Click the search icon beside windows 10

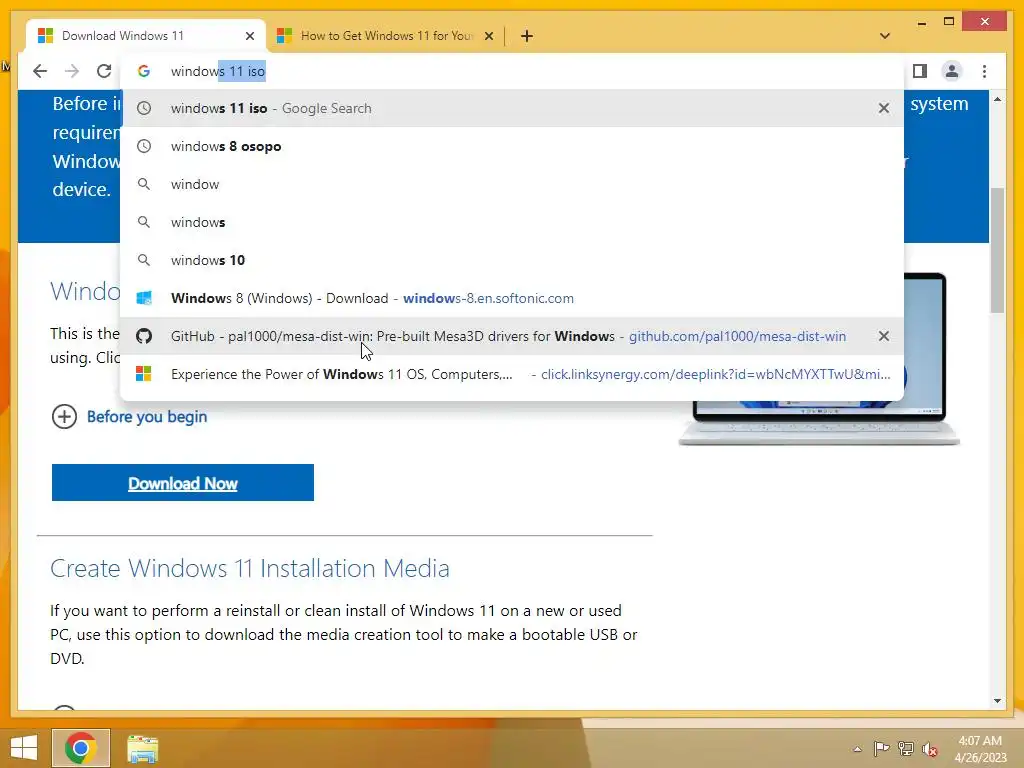[x=144, y=260]
